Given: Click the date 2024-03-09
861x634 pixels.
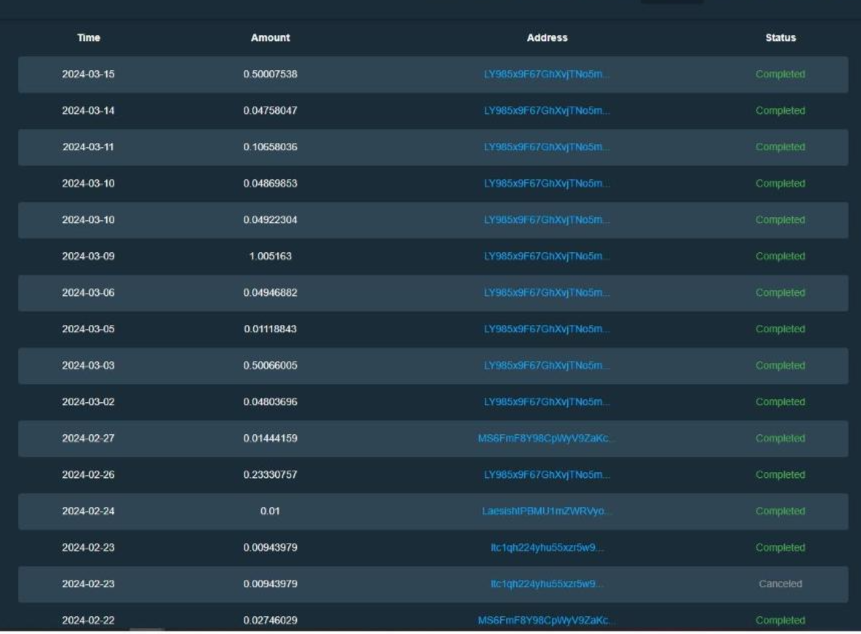Looking at the screenshot, I should coord(88,256).
